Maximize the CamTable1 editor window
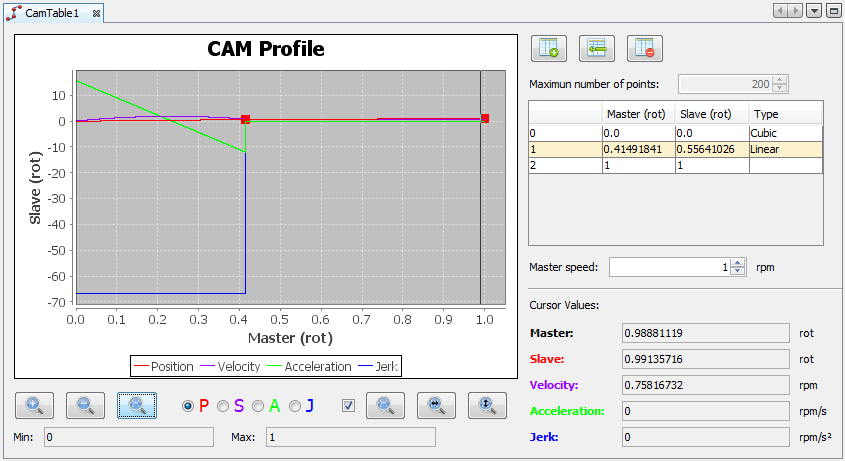The image size is (845, 461). tap(833, 11)
